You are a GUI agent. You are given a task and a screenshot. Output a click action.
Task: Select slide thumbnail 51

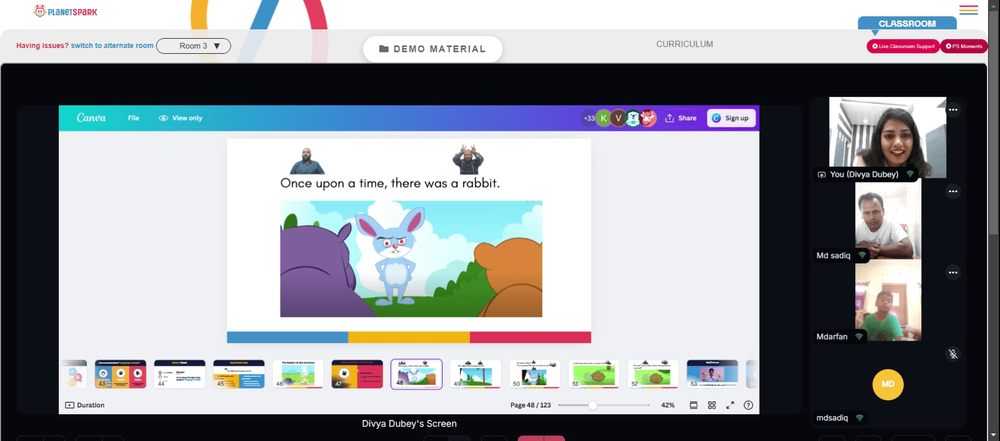point(594,374)
